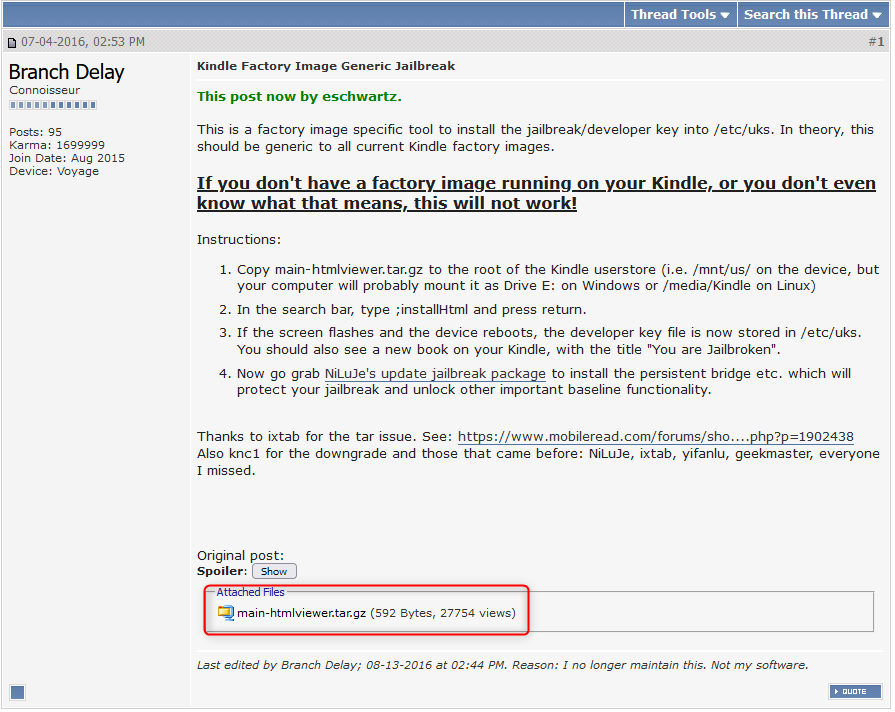Click the 'Last edited by Branch Delay' note

[x=502, y=665]
